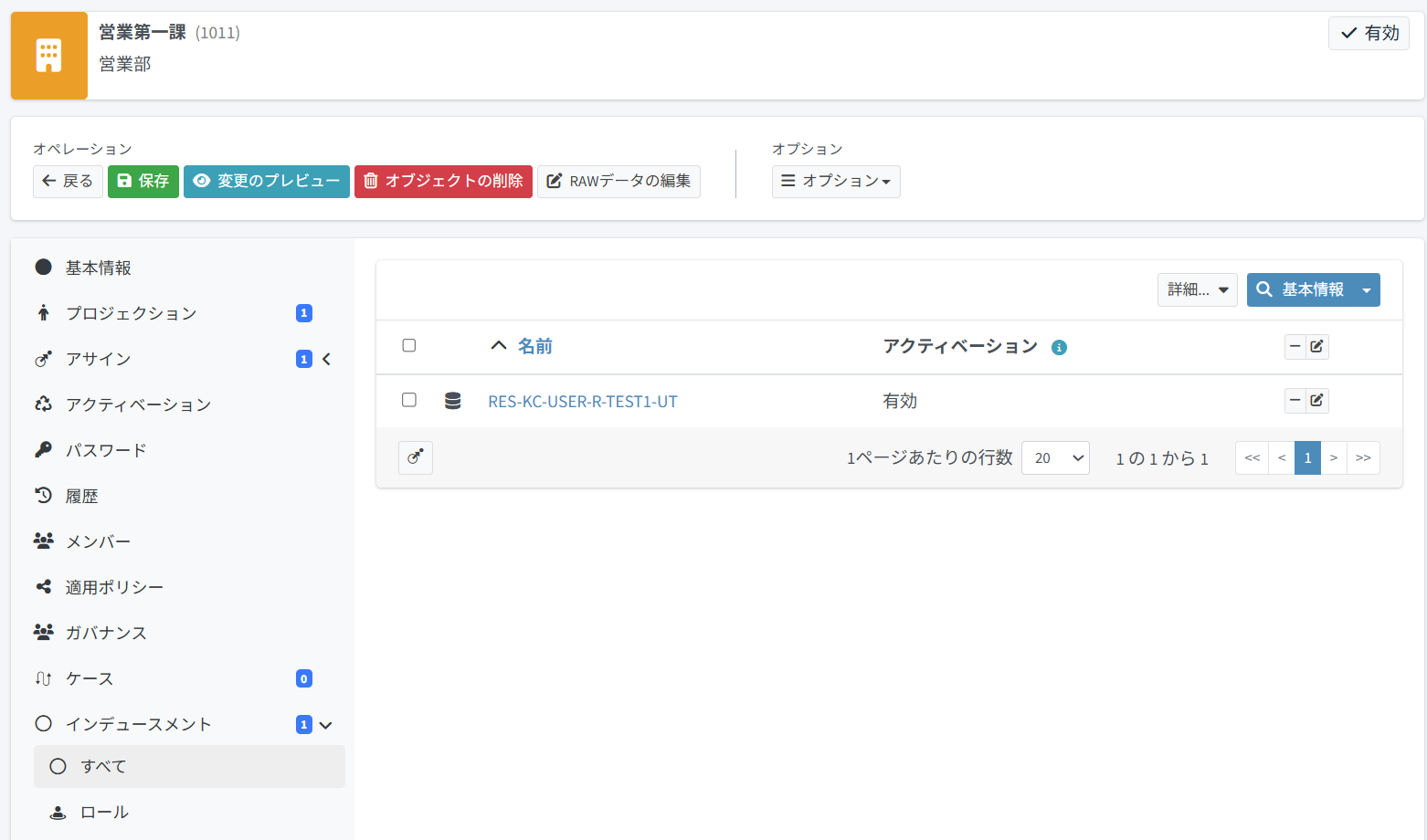This screenshot has width=1427, height=840.
Task: Click the info icon beside アクティベーション column
Action: point(1059,348)
